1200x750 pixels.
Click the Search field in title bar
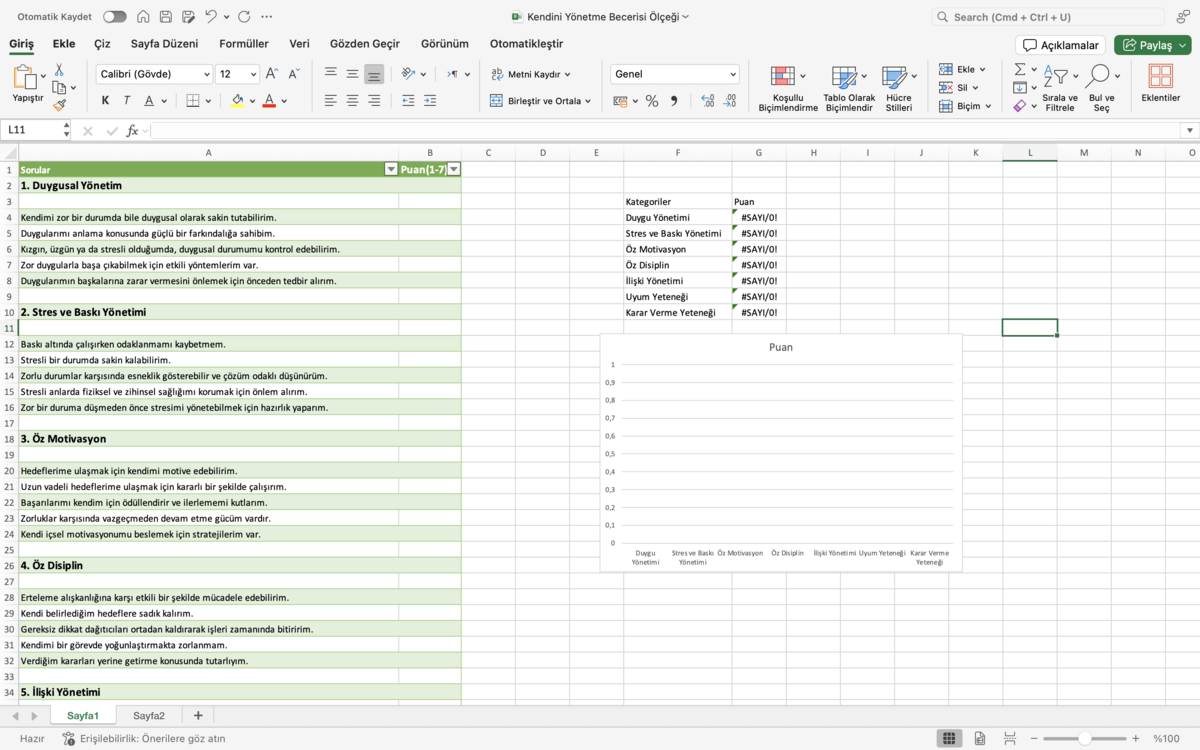pos(1048,17)
